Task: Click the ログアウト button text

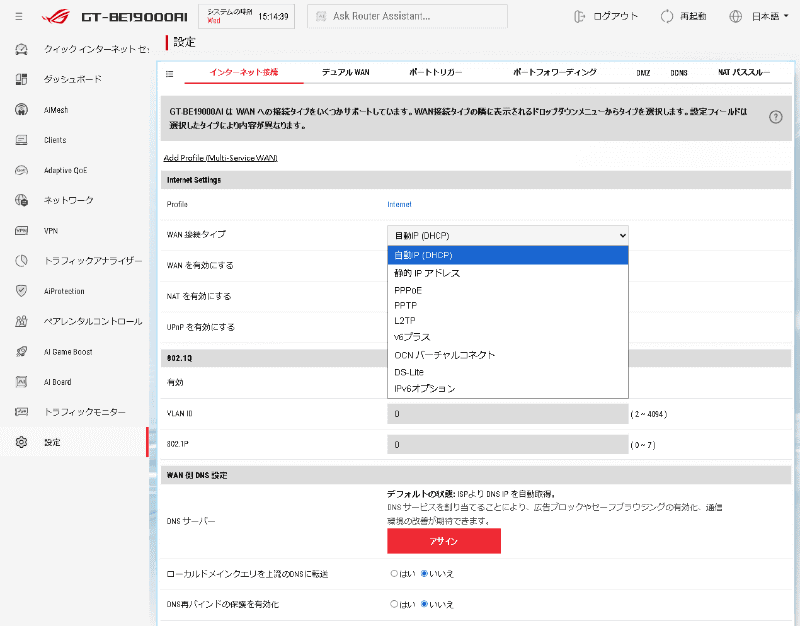Action: pyautogui.click(x=615, y=16)
